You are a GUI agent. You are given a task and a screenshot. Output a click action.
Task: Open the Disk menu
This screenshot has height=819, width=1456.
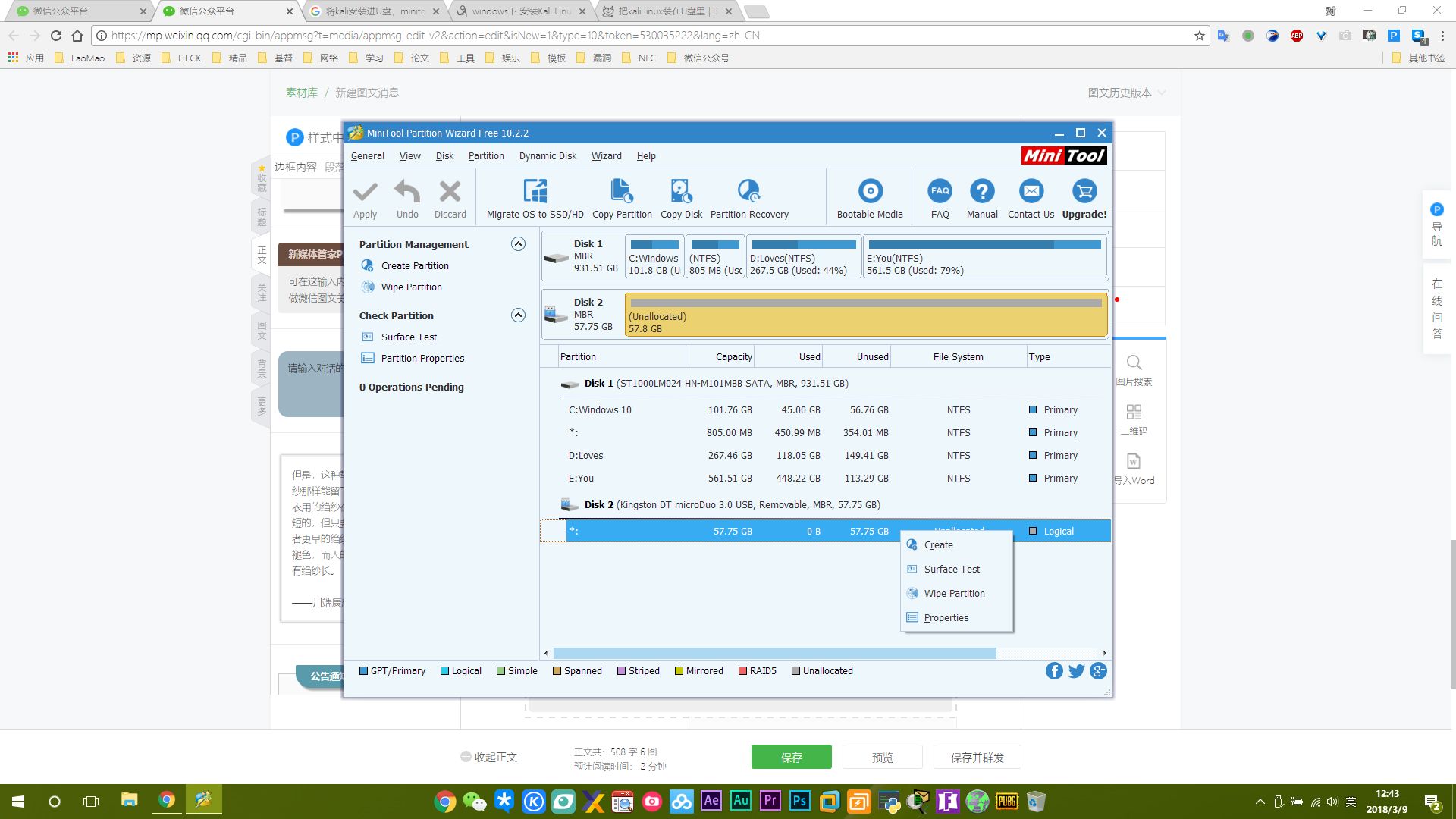[444, 155]
